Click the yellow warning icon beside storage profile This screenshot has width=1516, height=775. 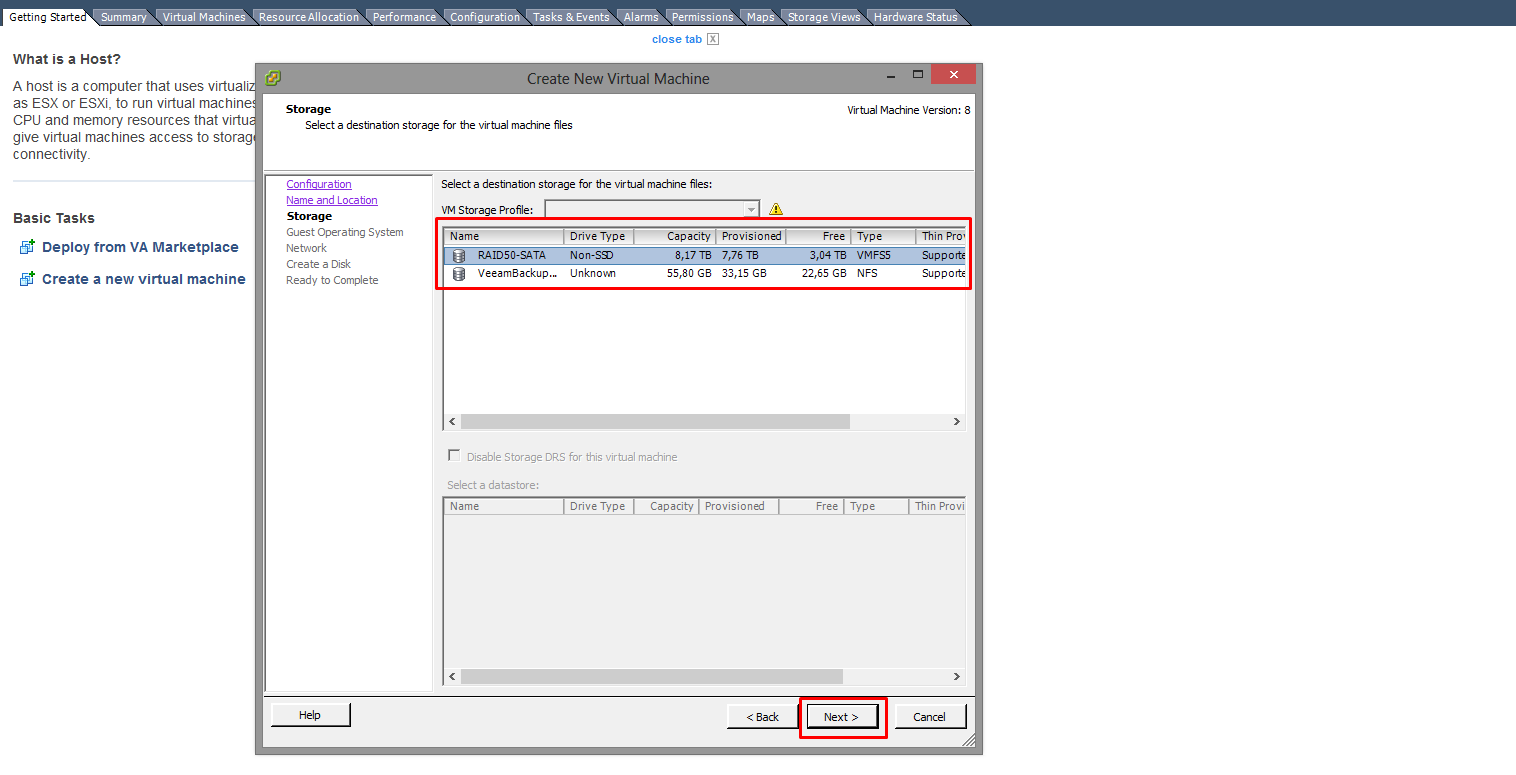(776, 210)
